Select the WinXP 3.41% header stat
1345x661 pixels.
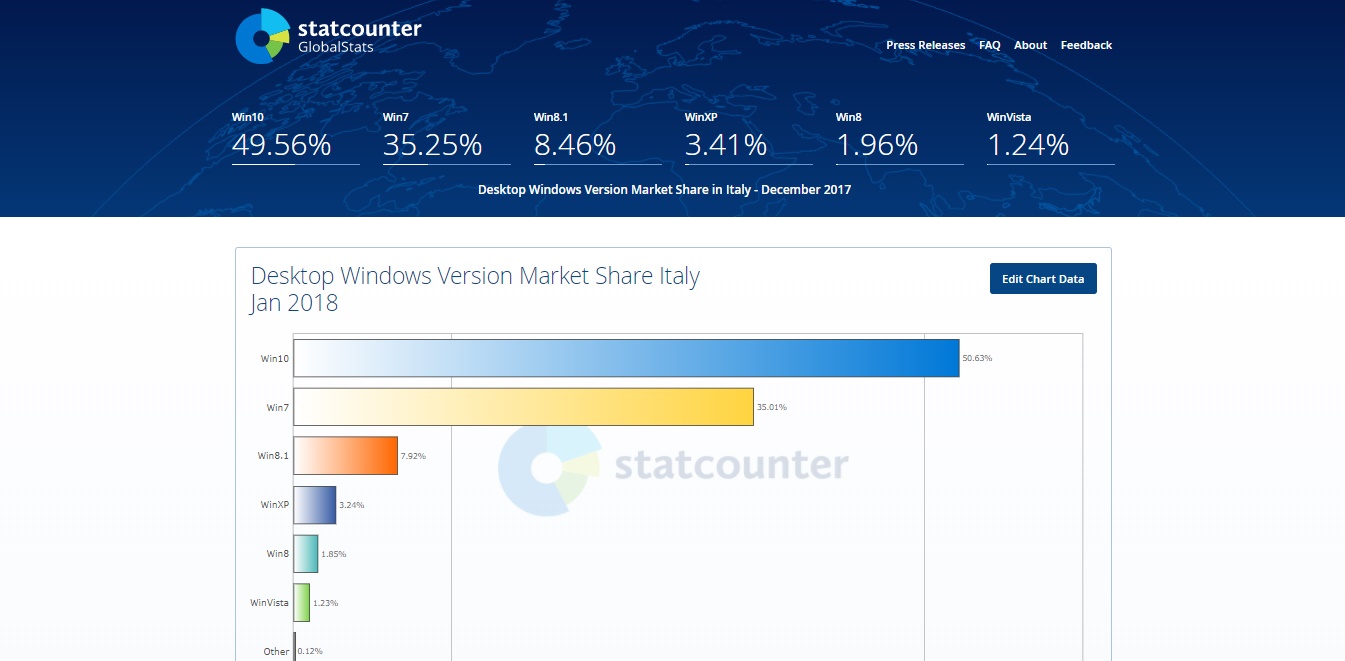point(748,138)
